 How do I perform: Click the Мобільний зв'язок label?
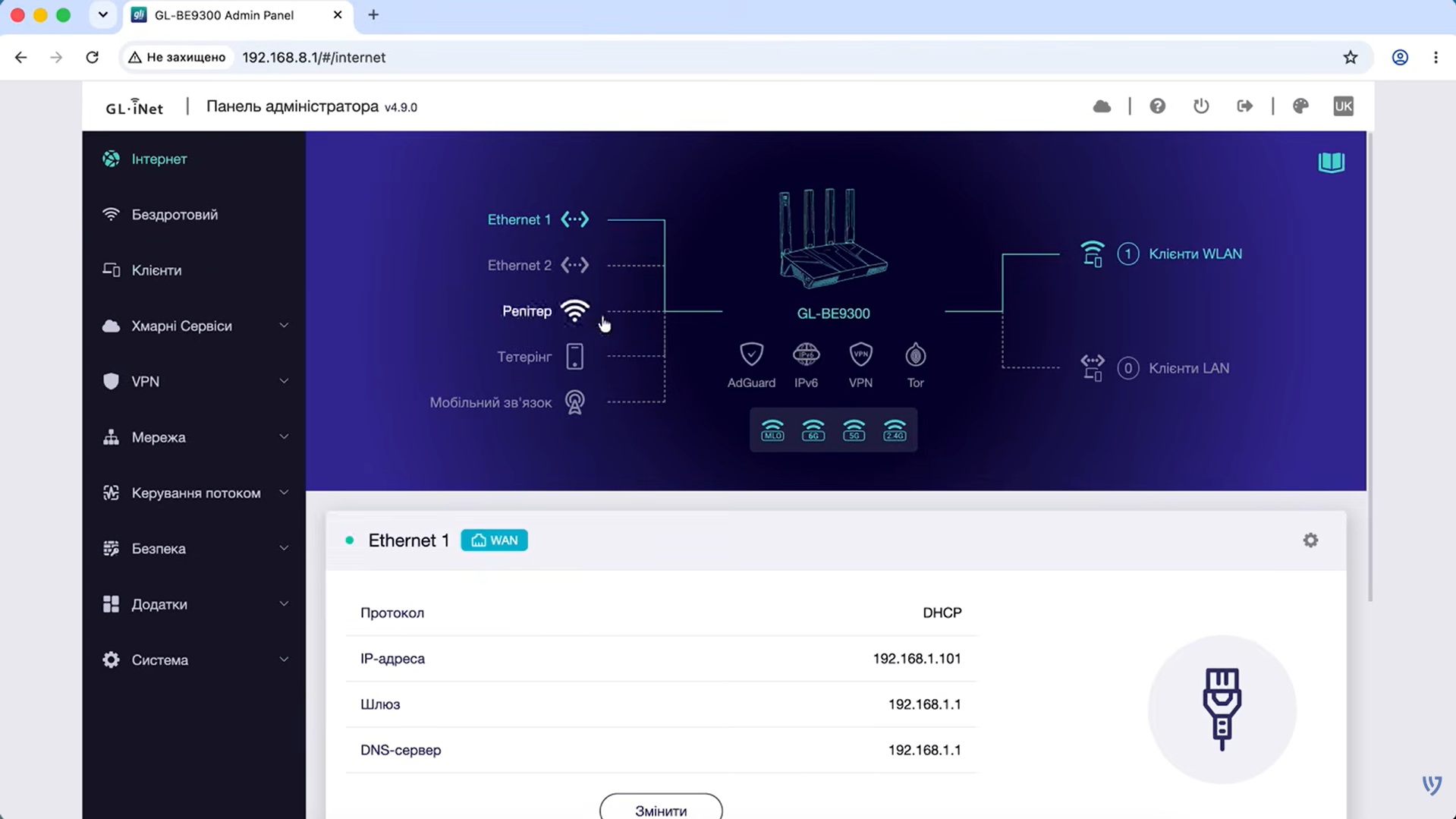pyautogui.click(x=491, y=402)
